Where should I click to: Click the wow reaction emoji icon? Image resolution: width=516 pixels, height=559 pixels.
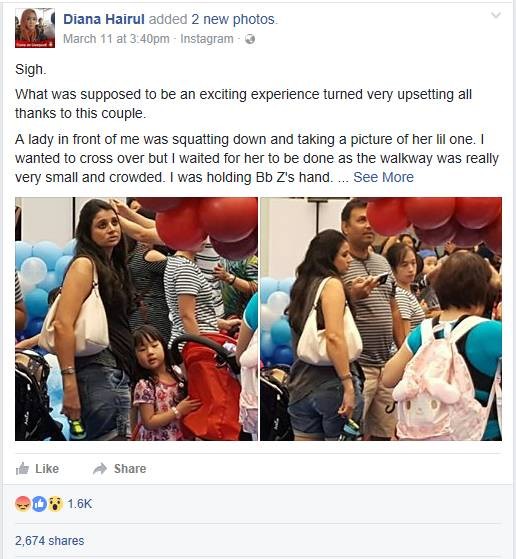55,504
